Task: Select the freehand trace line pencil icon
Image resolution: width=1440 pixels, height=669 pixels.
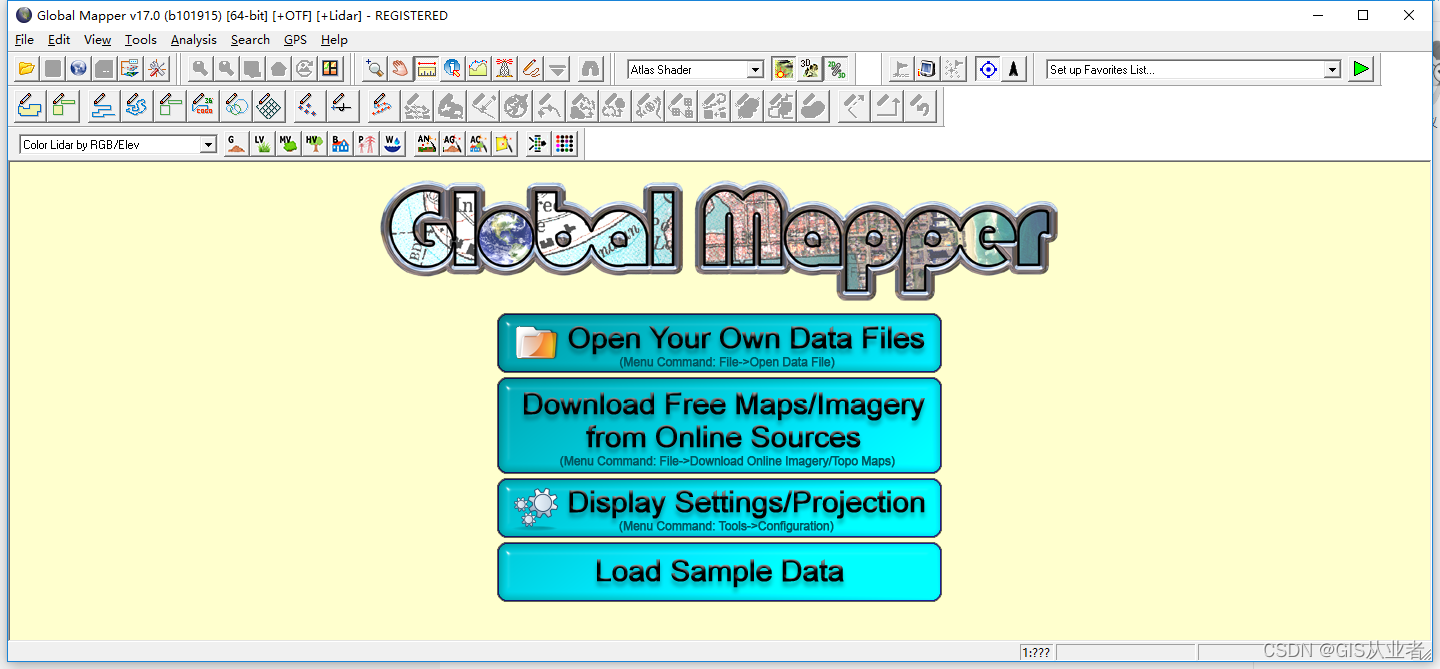Action: (136, 105)
